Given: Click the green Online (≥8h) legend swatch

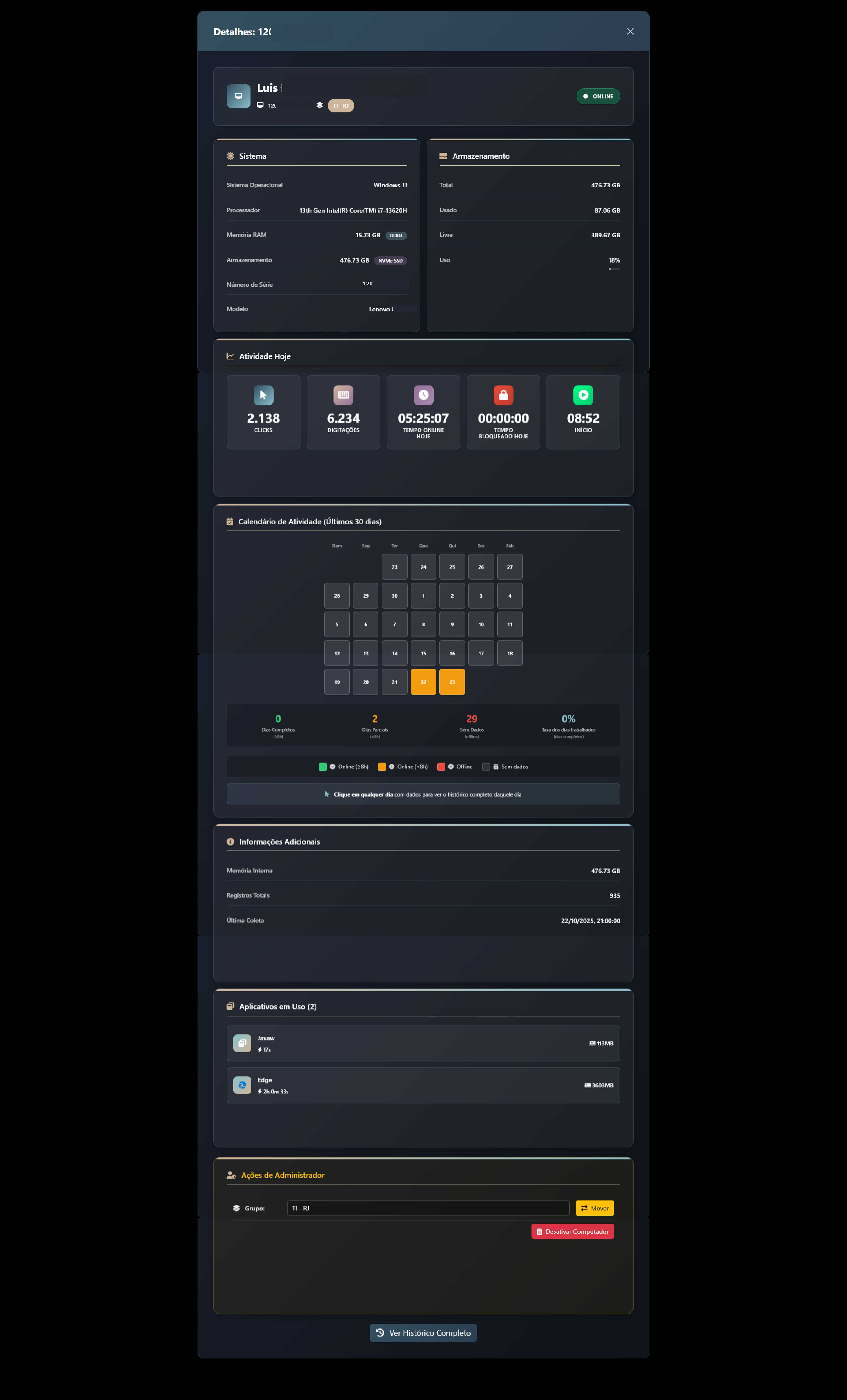Looking at the screenshot, I should click(323, 767).
